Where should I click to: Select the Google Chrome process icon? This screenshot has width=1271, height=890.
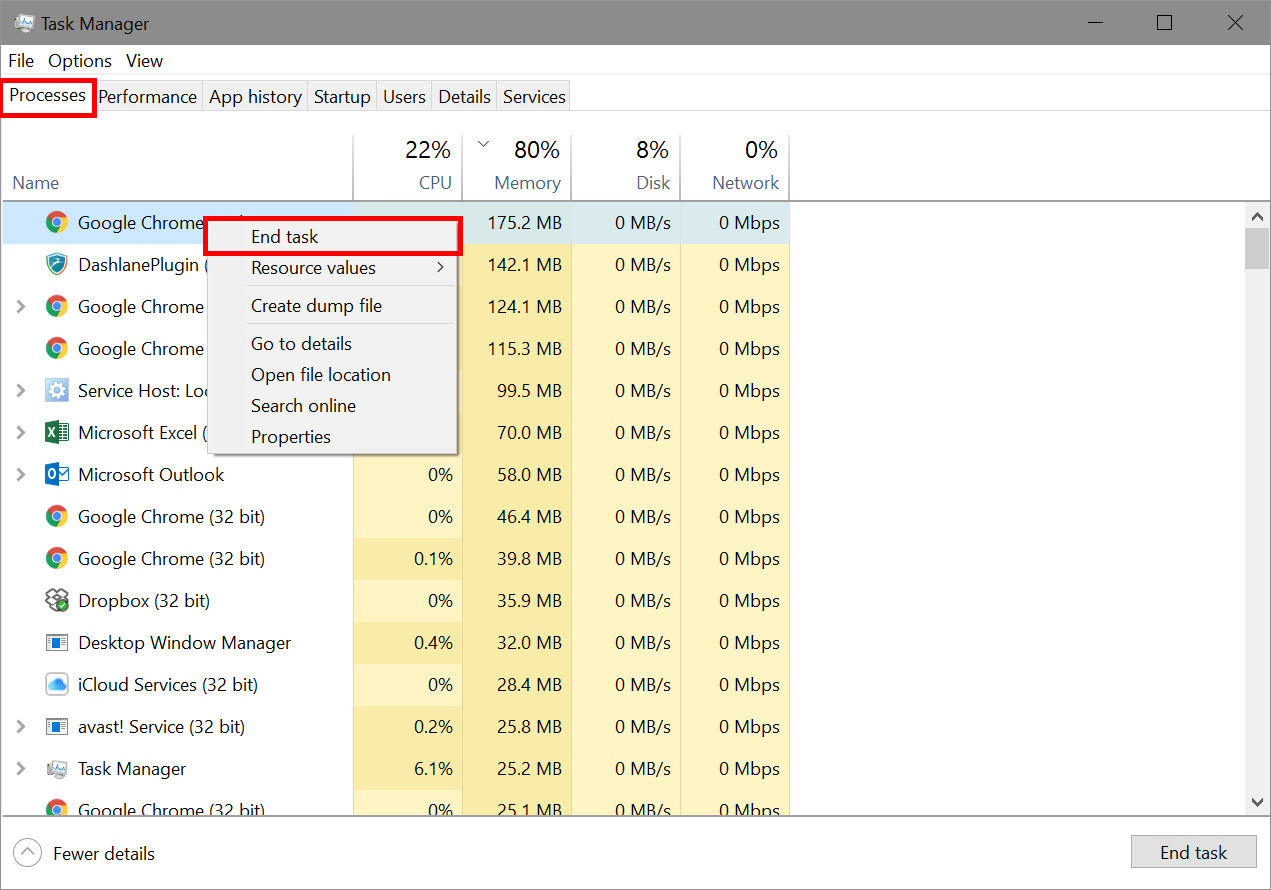[58, 222]
